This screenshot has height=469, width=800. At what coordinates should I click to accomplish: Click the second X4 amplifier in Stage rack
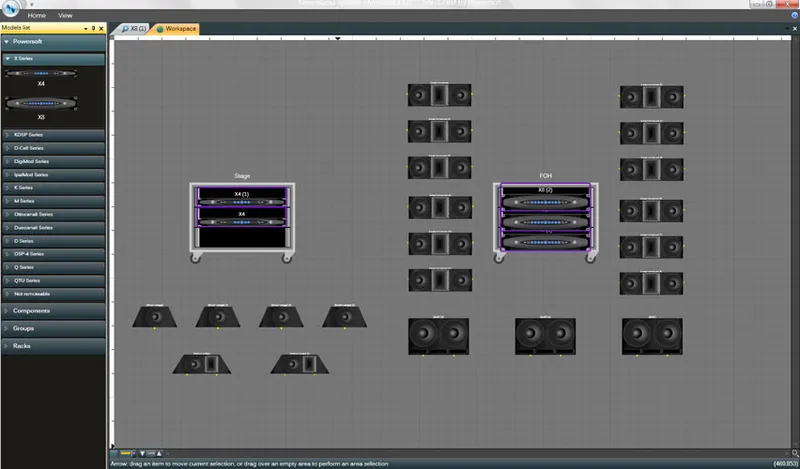(x=242, y=217)
